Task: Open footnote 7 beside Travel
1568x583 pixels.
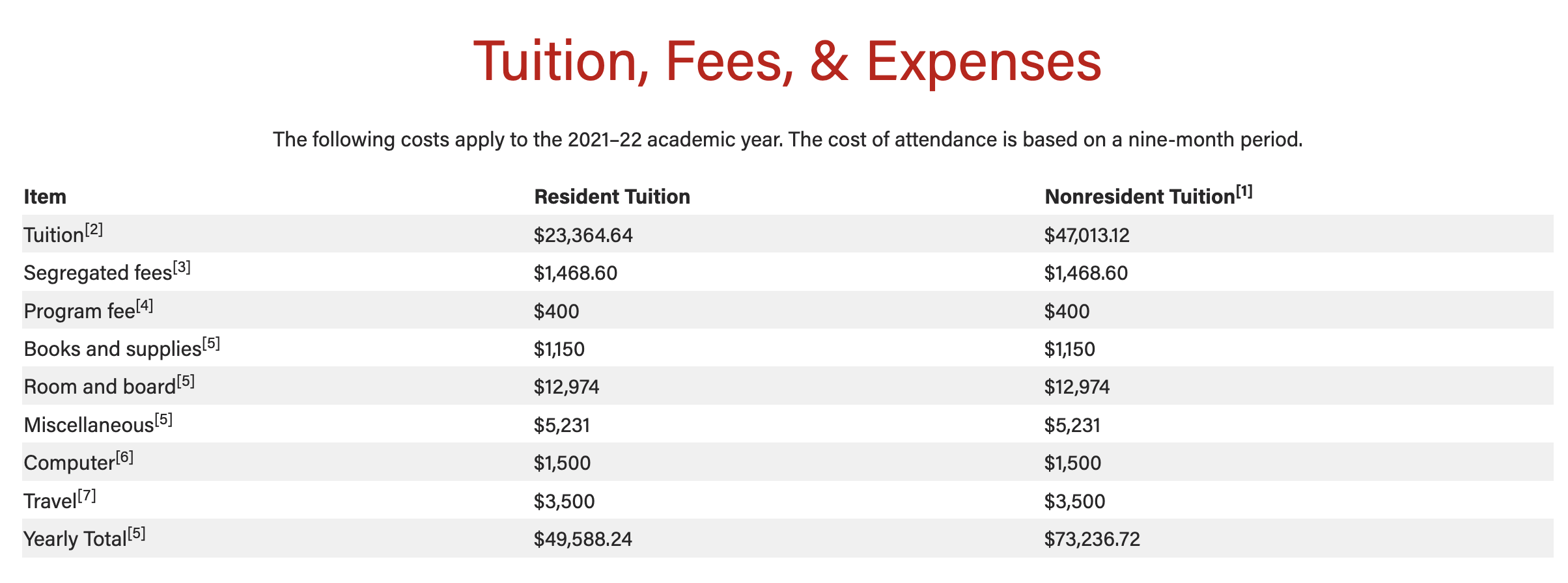Action: [x=87, y=496]
